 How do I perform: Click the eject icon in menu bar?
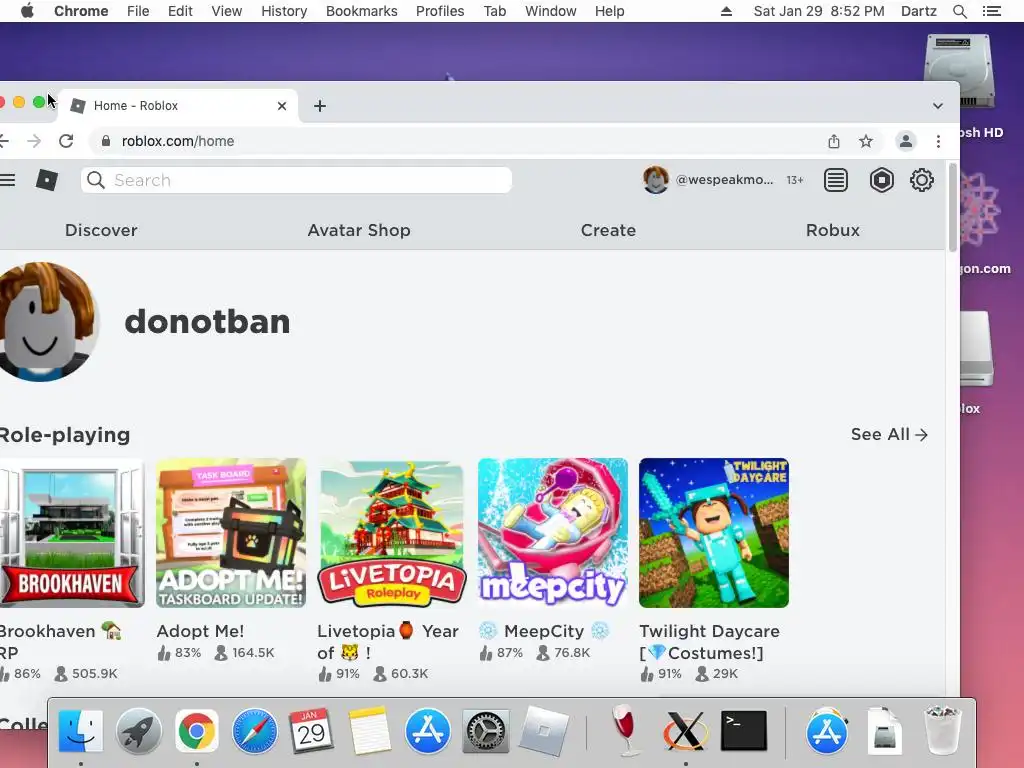pyautogui.click(x=726, y=11)
